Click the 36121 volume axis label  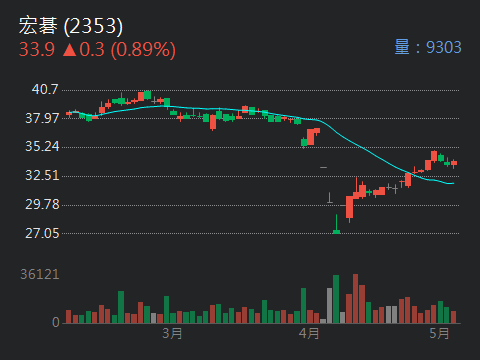(x=40, y=275)
